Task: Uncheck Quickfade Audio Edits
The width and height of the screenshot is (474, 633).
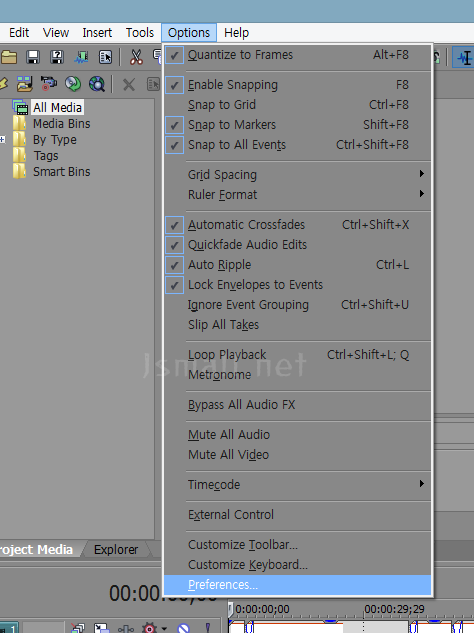Action: click(x=298, y=245)
